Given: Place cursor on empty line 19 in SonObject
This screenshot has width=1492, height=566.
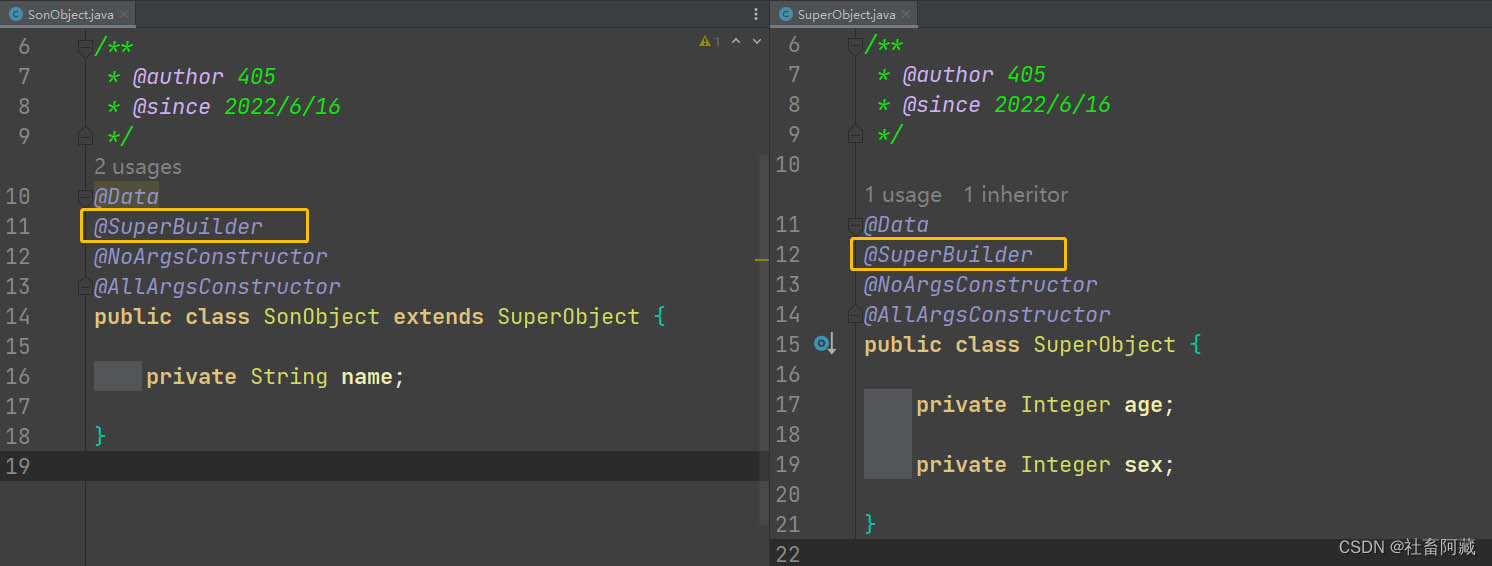Looking at the screenshot, I should pos(400,466).
